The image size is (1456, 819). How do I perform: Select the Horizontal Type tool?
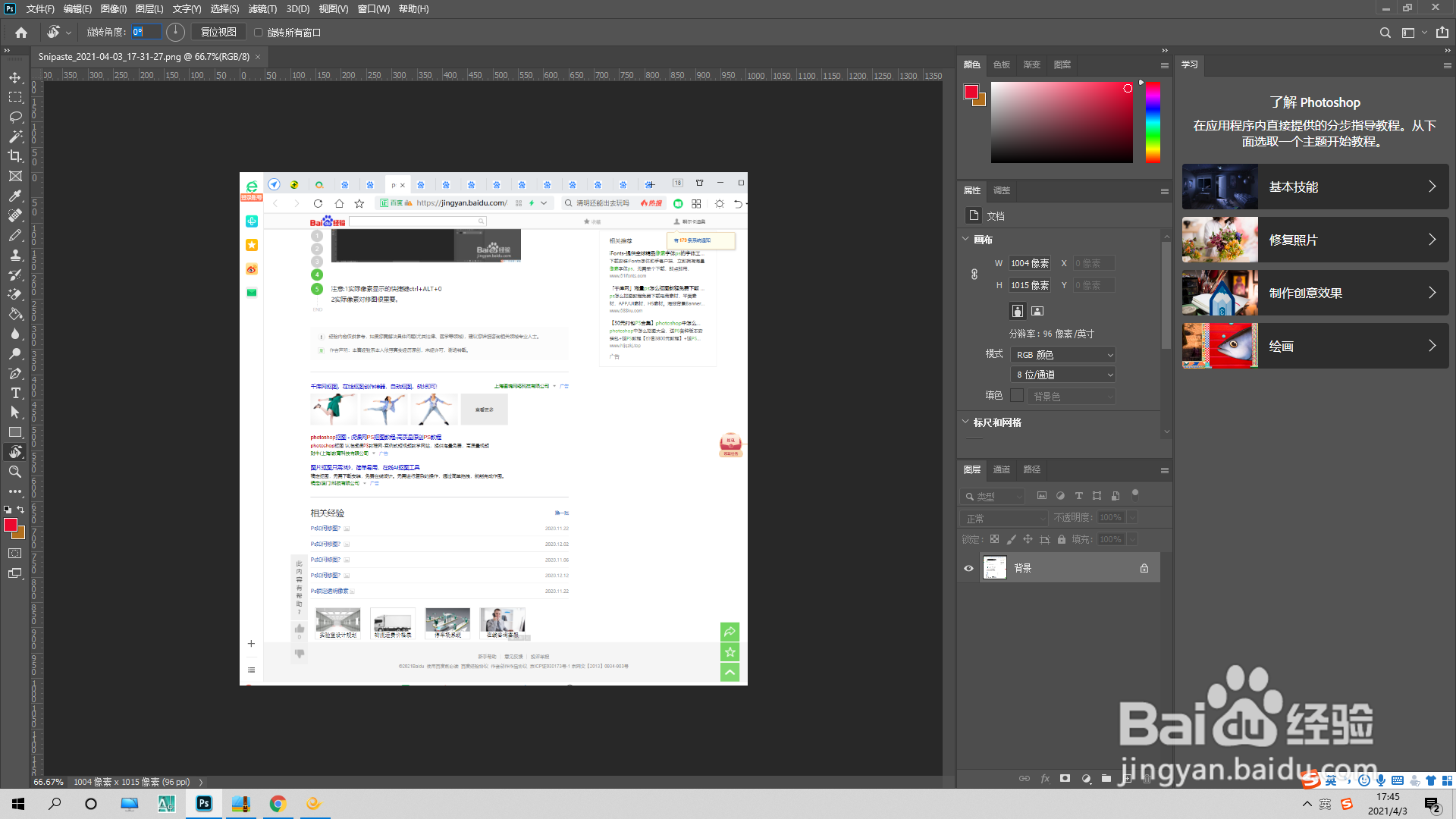(x=15, y=393)
